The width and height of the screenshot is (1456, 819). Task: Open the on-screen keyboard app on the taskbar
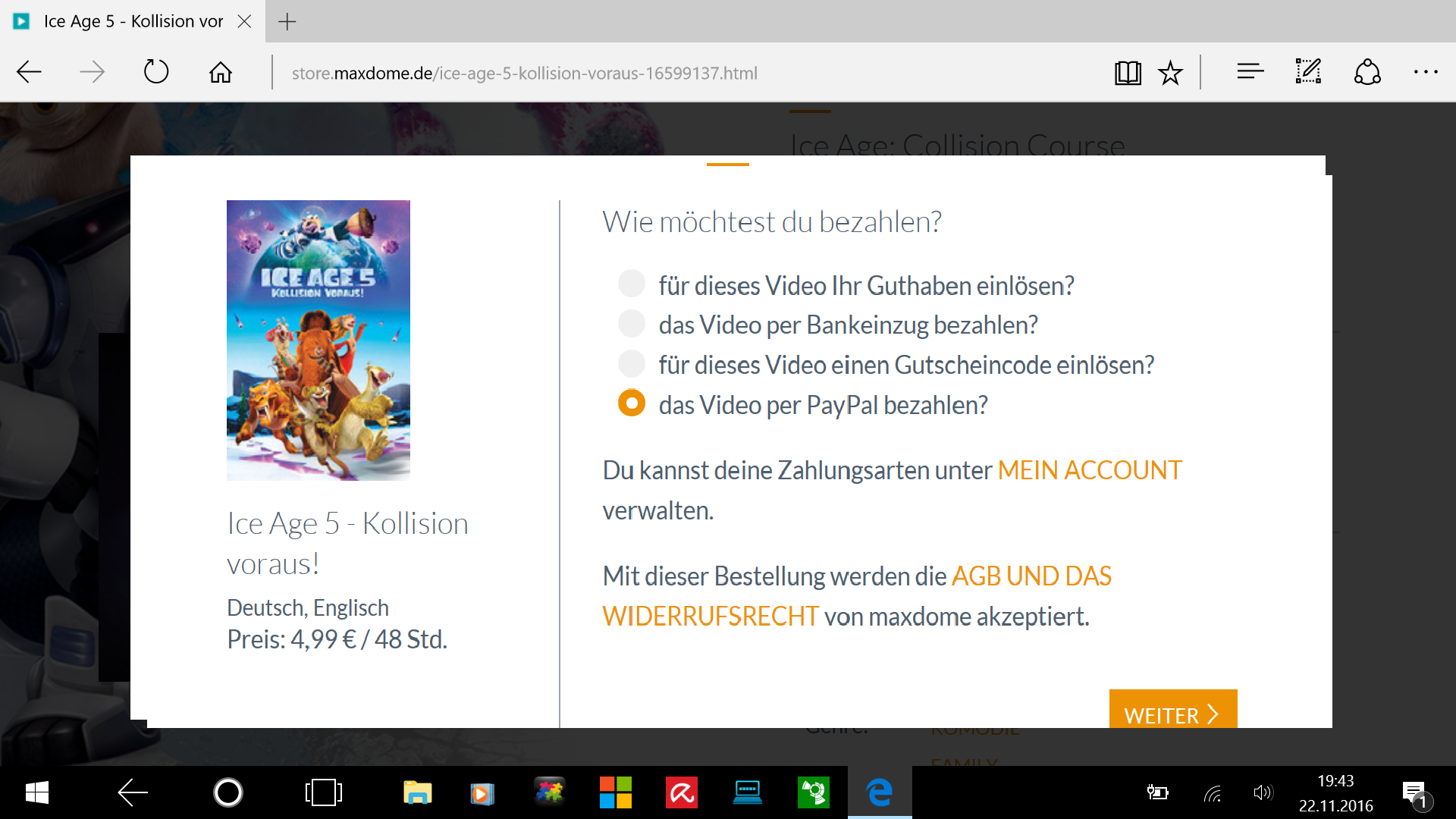tap(747, 793)
